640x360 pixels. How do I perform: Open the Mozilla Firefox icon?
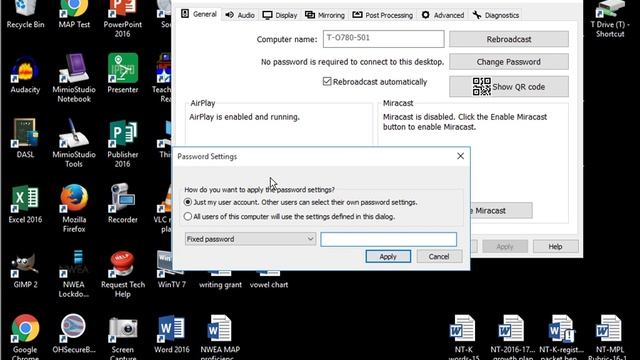[74, 208]
